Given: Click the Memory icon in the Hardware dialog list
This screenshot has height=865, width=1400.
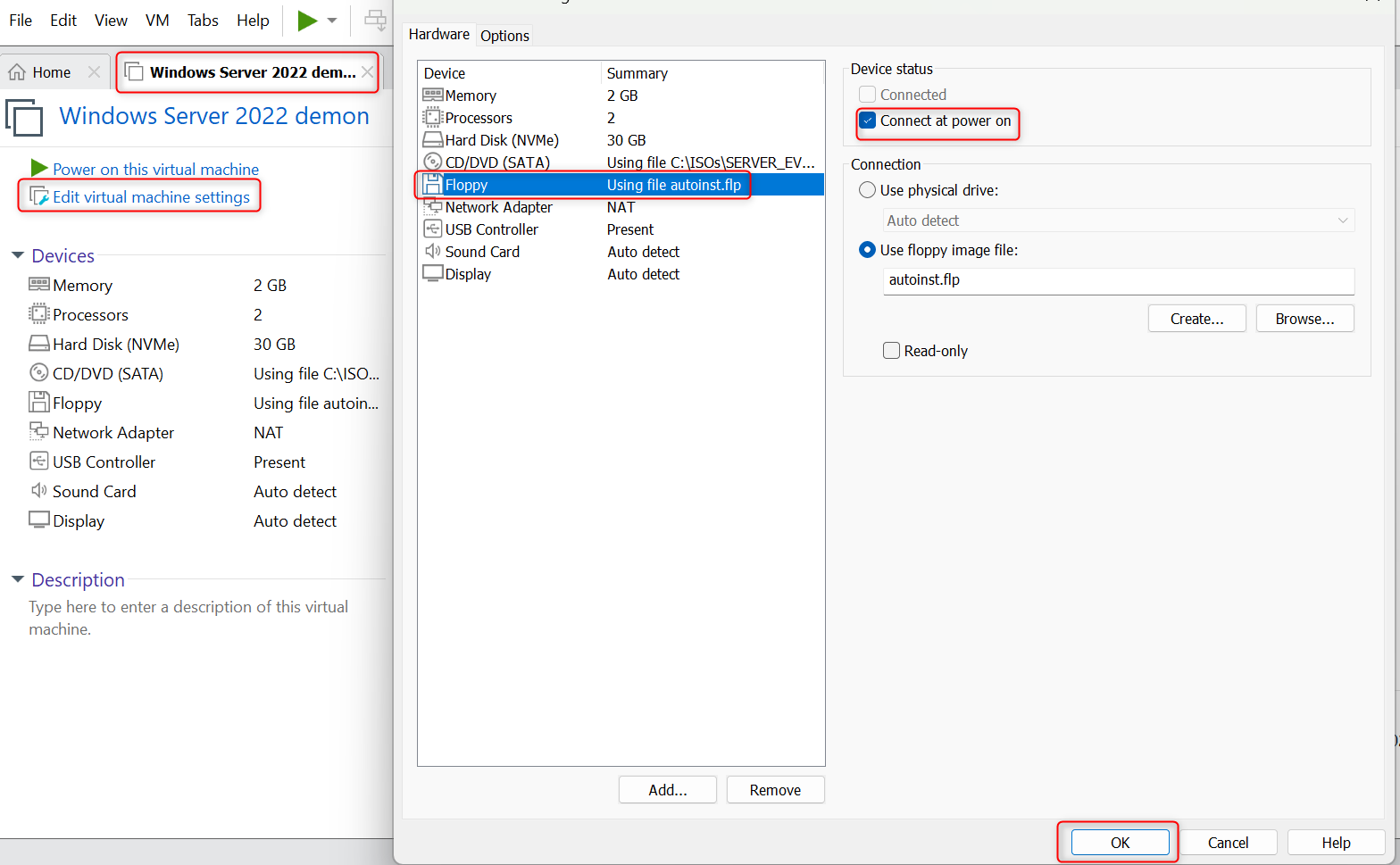Looking at the screenshot, I should click(x=433, y=95).
